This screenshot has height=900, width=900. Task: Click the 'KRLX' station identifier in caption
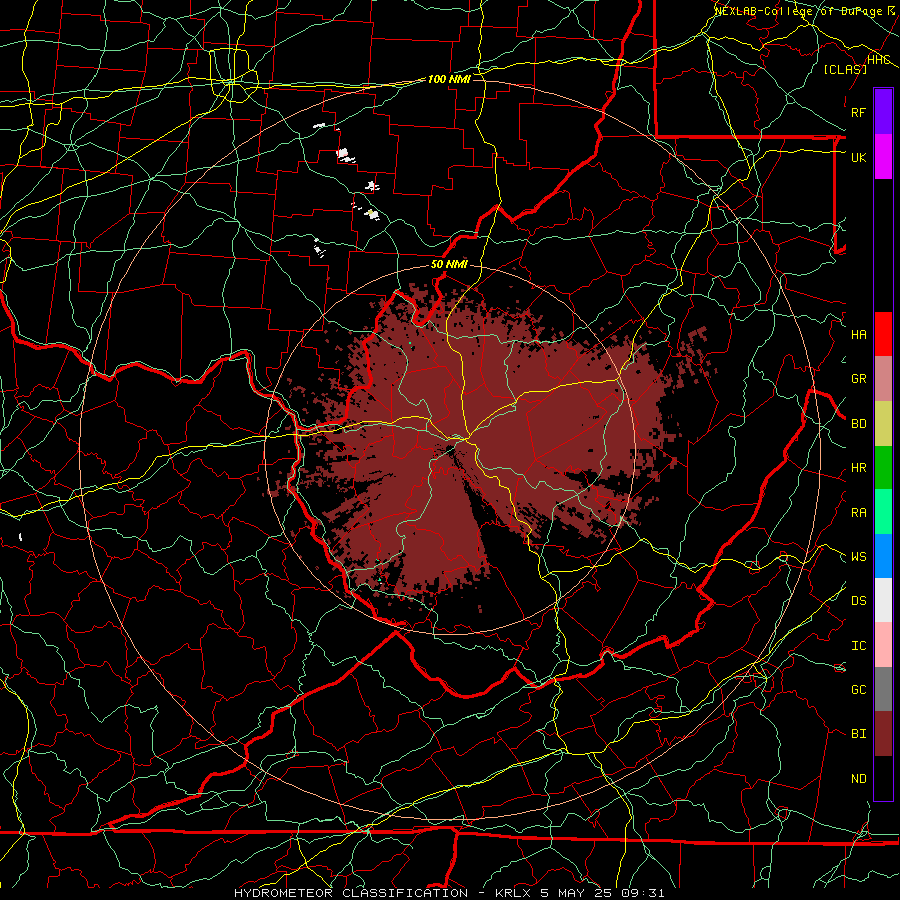pos(514,893)
